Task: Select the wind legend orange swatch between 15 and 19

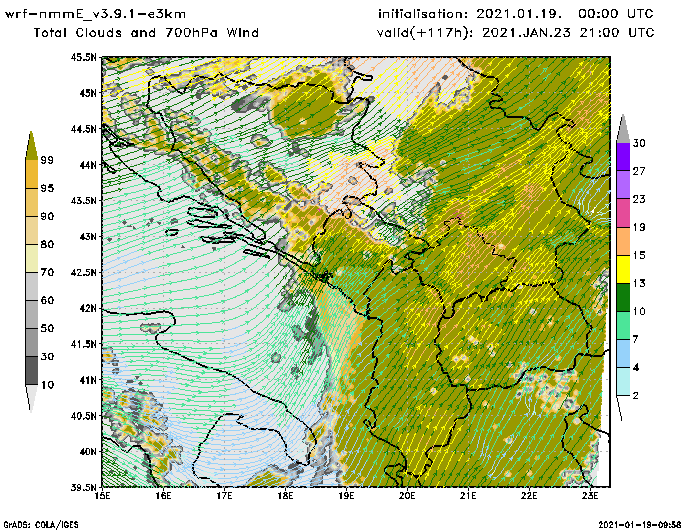Action: tap(623, 241)
